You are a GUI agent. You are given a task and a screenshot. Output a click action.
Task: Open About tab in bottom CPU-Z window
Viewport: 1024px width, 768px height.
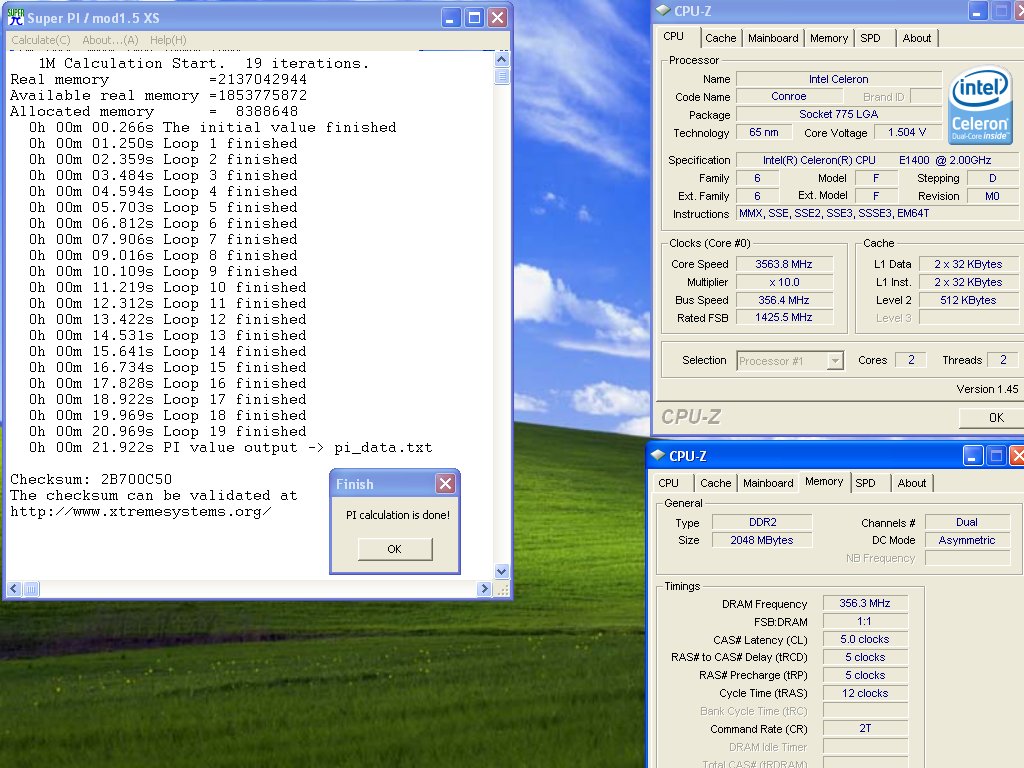(912, 483)
